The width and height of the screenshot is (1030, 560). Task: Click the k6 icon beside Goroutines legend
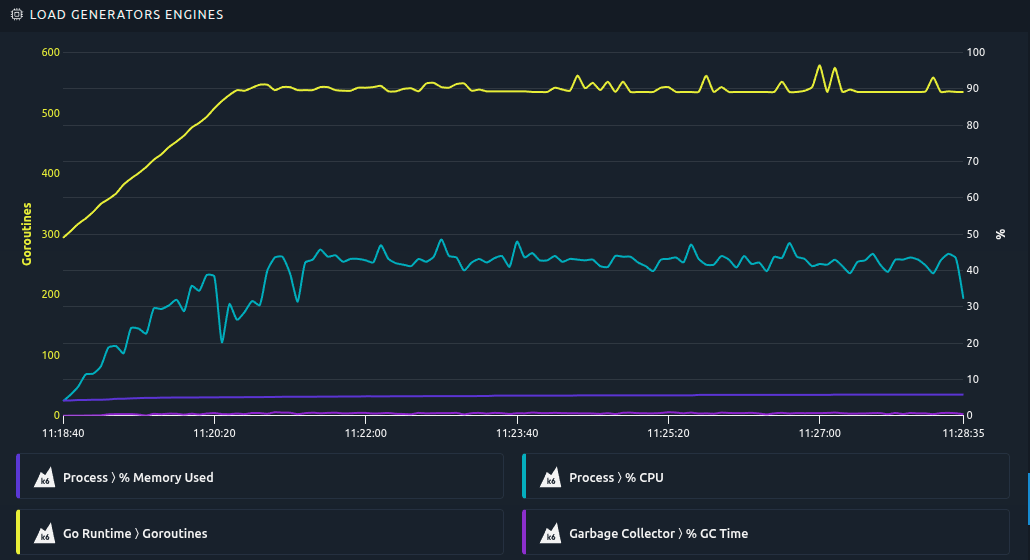[x=45, y=533]
